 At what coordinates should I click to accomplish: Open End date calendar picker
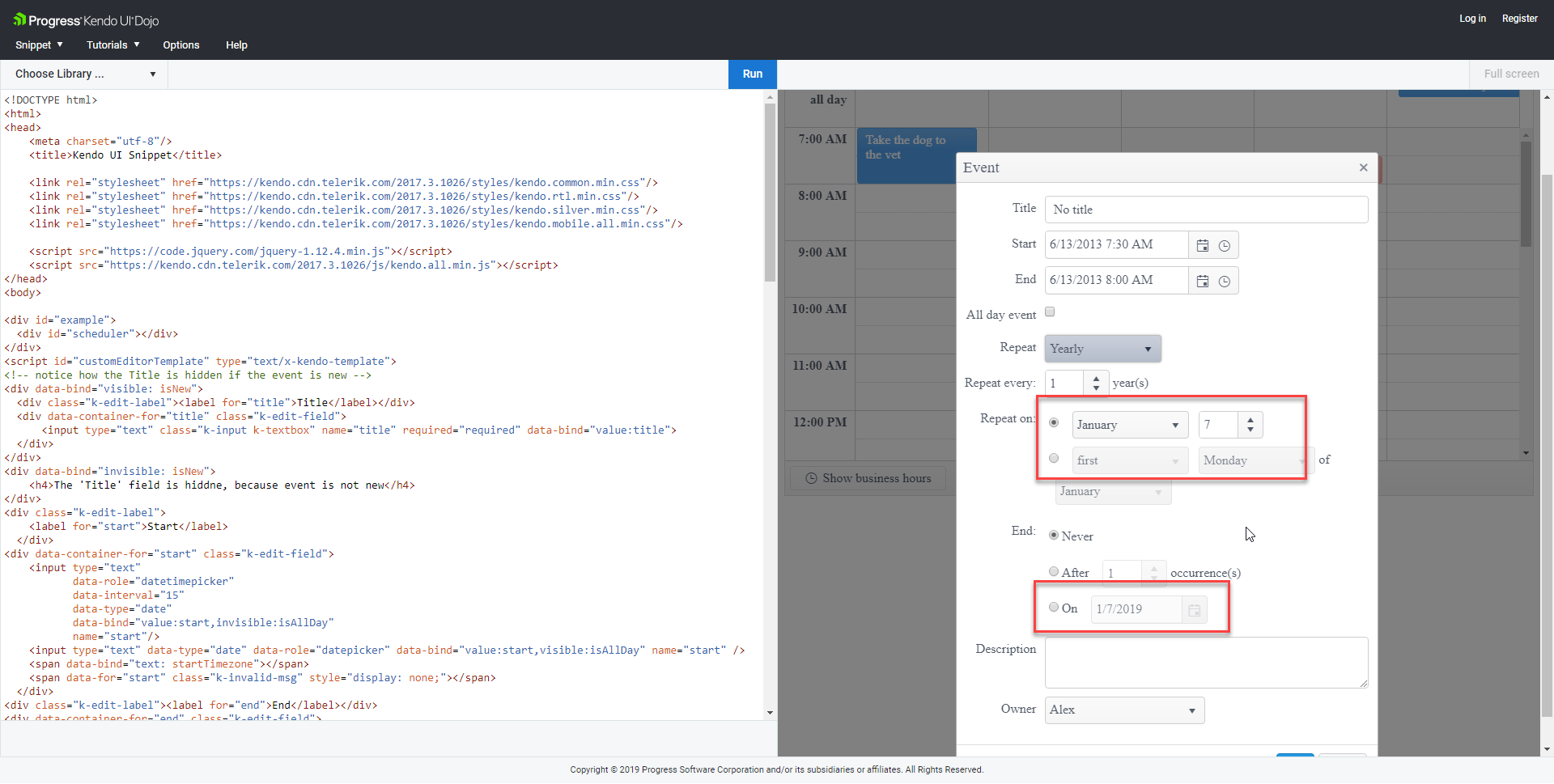point(1203,281)
